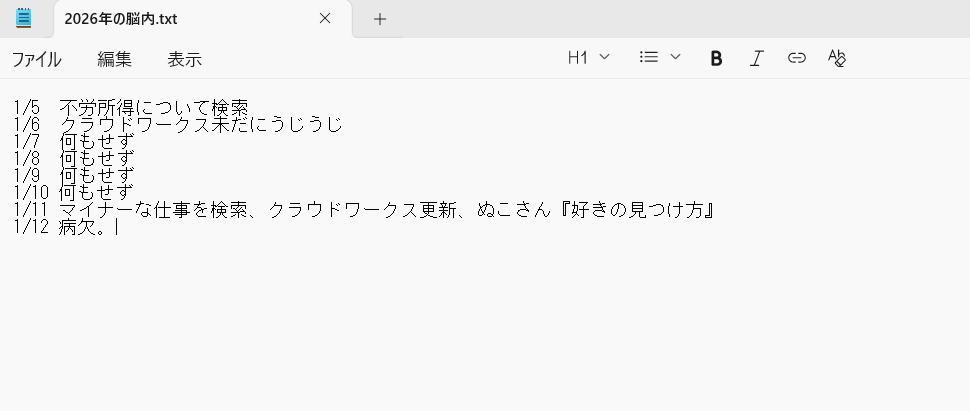Toggle italic formatting button

click(756, 58)
